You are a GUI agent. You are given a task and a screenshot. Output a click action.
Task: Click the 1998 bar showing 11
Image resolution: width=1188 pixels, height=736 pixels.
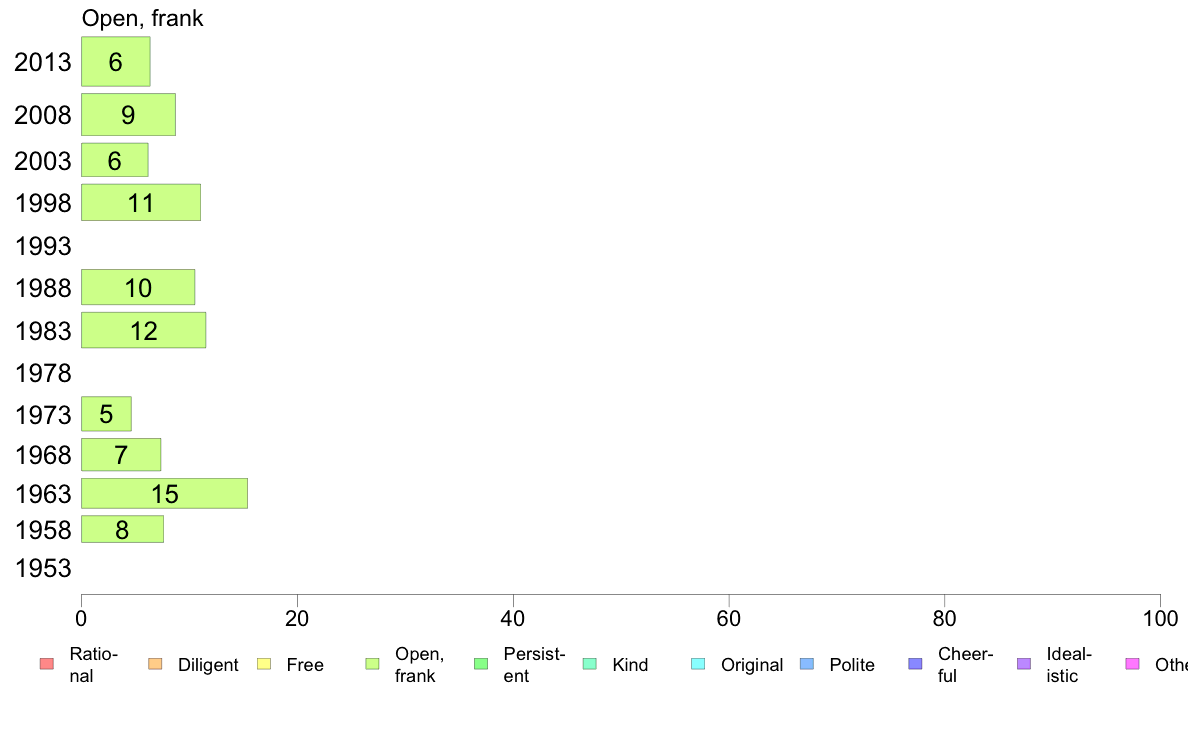tap(141, 202)
